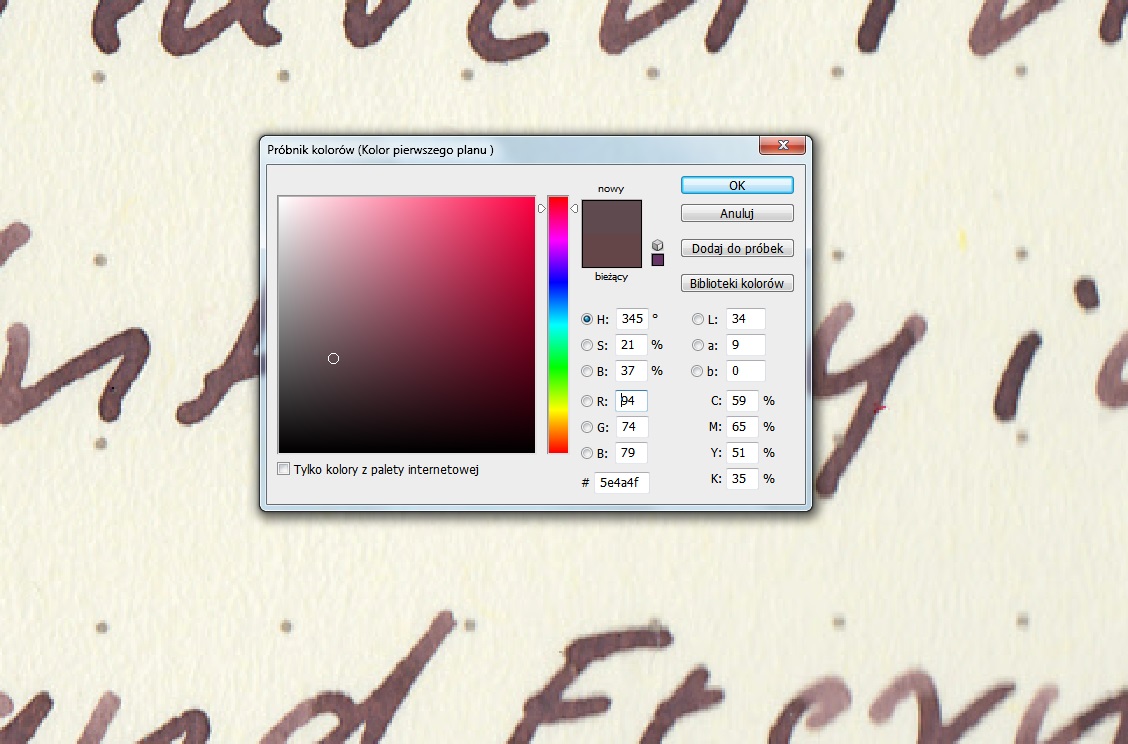Choose the G green channel radio button
This screenshot has width=1128, height=744.
[587, 428]
